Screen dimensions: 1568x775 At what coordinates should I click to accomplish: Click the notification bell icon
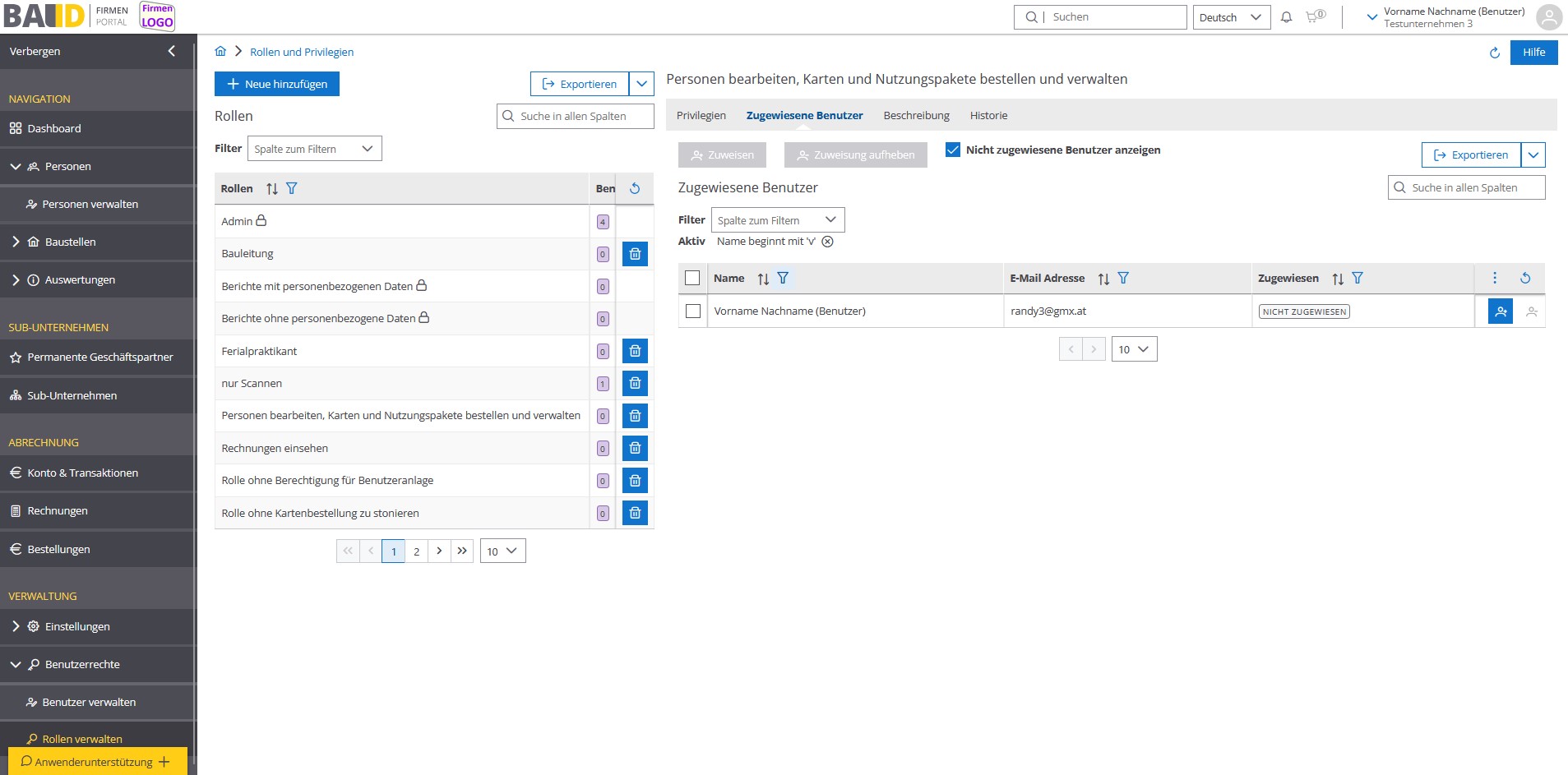pyautogui.click(x=1286, y=17)
